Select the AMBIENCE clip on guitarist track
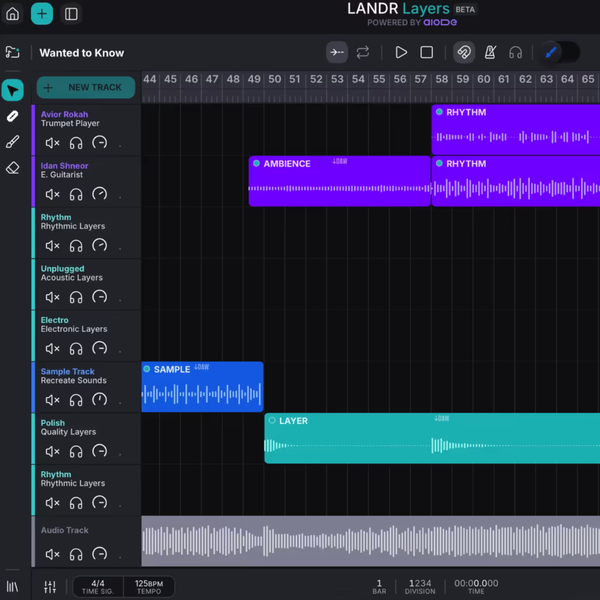The height and width of the screenshot is (600, 600). [x=339, y=181]
